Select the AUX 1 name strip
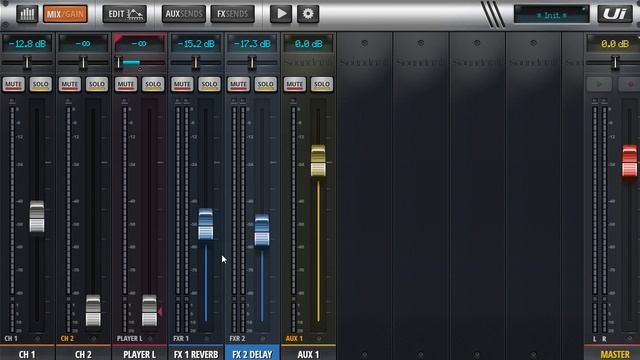This screenshot has height=360, width=640. coord(309,353)
